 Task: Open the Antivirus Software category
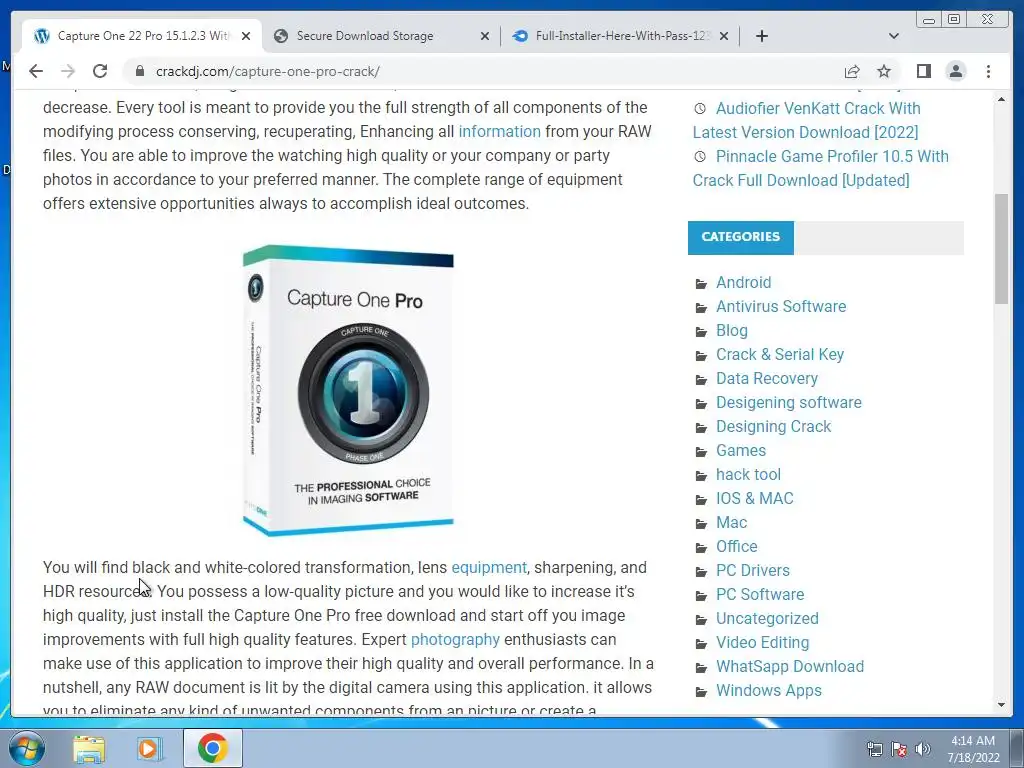[x=780, y=306]
